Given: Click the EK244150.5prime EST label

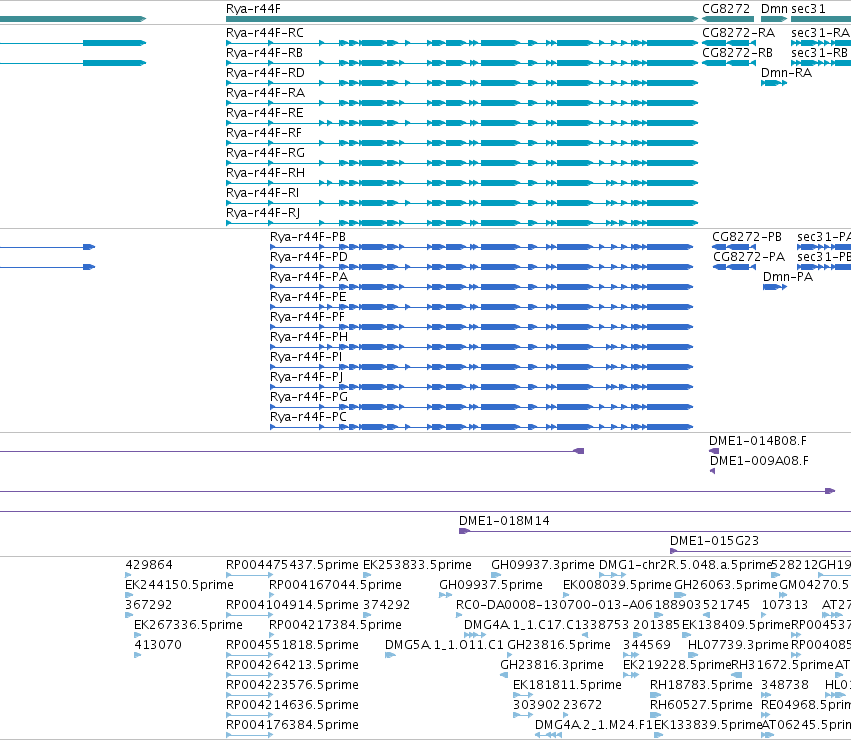Looking at the screenshot, I should tap(179, 585).
